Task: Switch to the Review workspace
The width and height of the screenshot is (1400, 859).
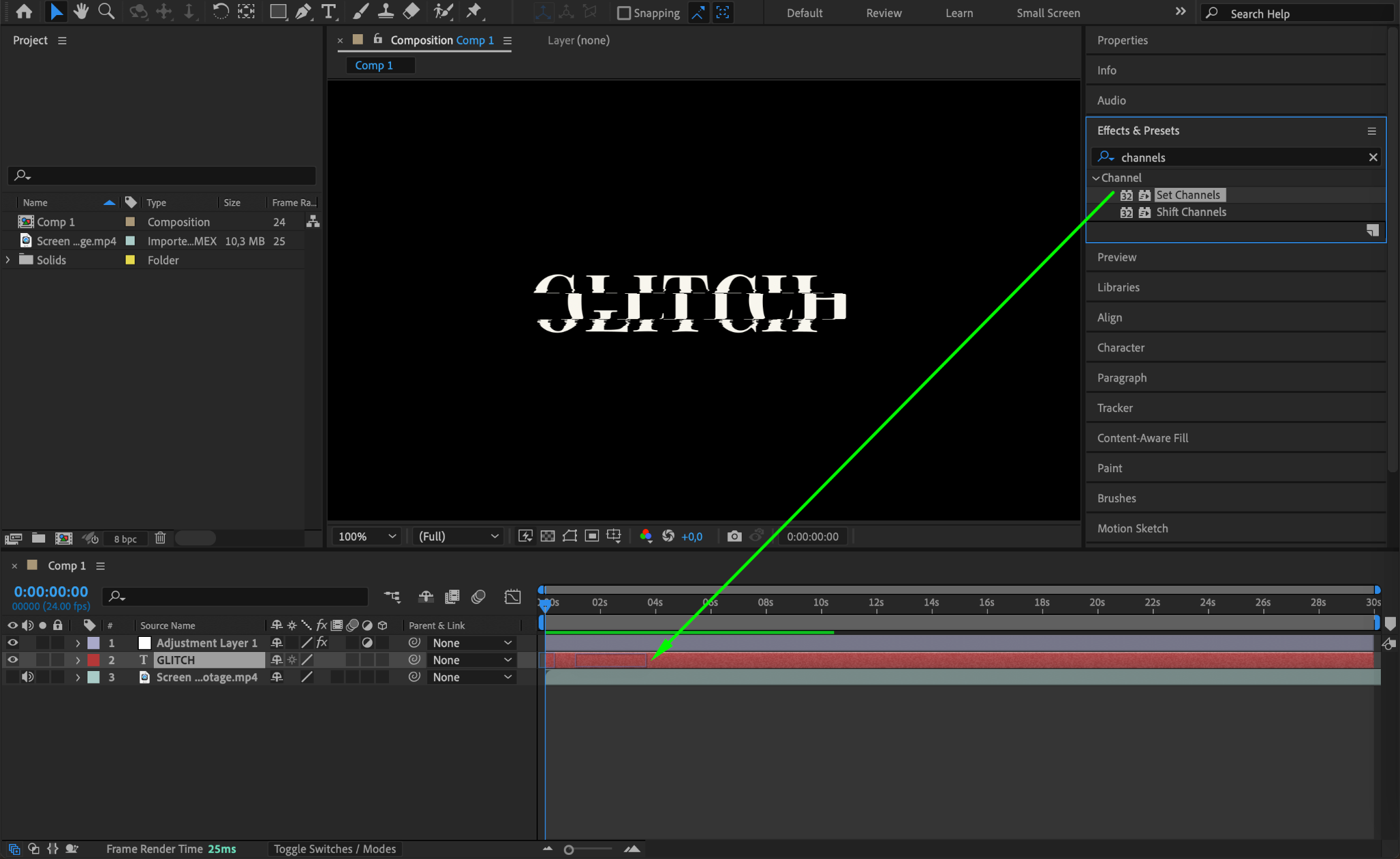Action: (x=883, y=13)
